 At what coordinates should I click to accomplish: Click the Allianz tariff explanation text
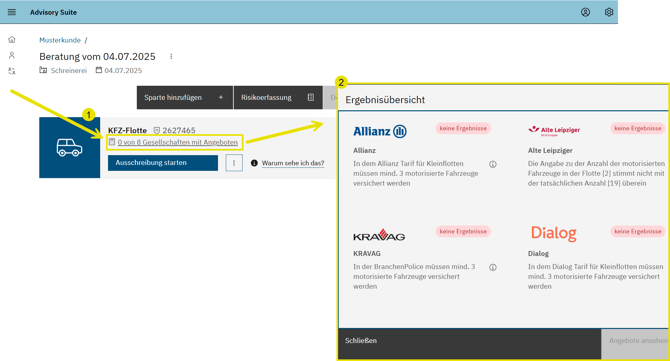click(416, 173)
